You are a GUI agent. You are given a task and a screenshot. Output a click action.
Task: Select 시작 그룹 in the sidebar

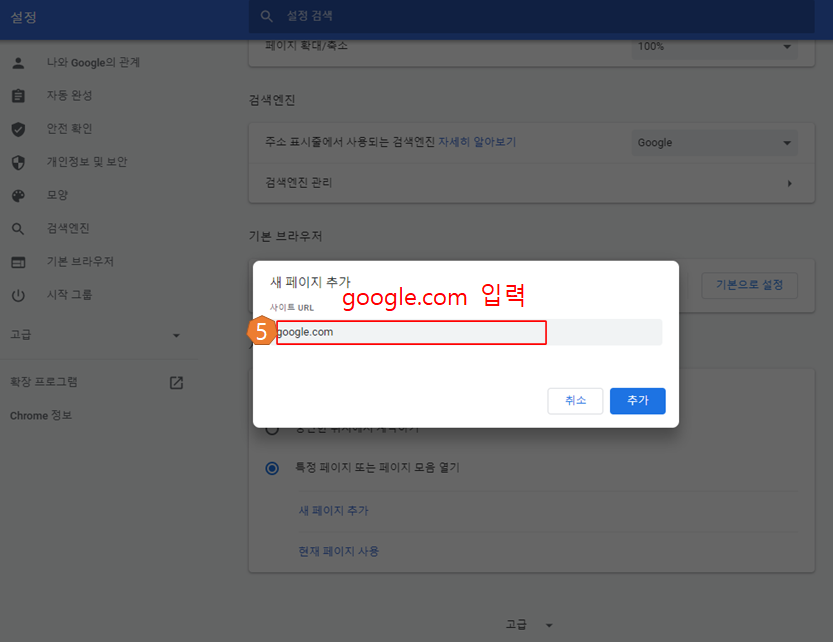point(70,294)
